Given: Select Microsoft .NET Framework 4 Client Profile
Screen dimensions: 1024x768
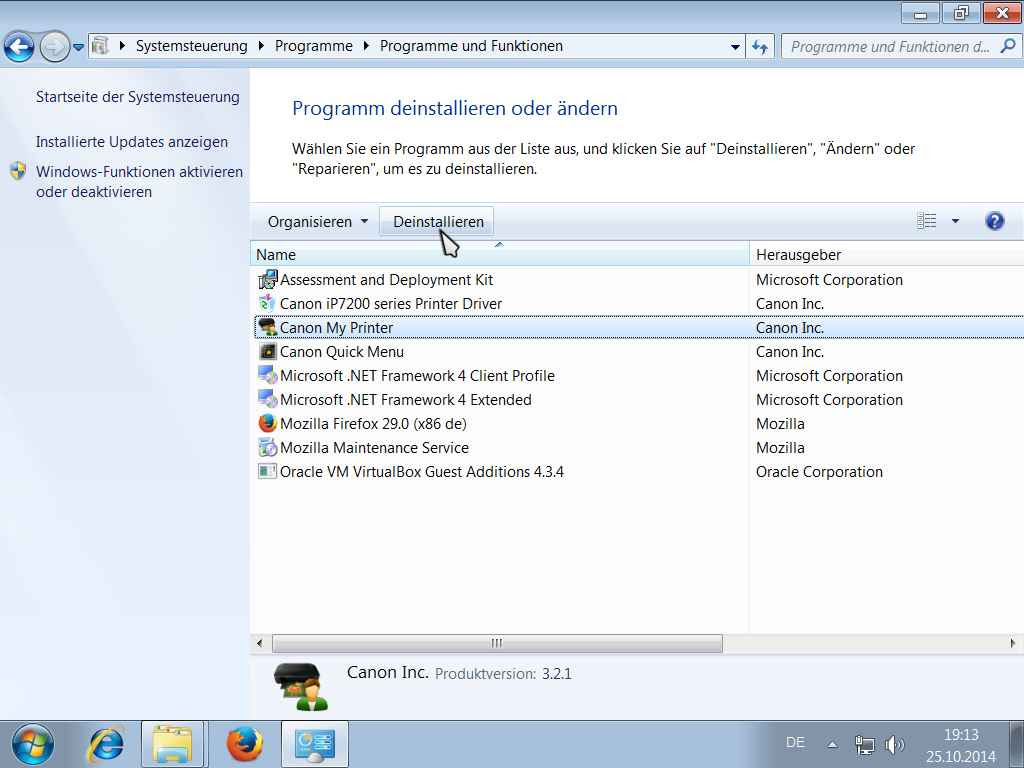Looking at the screenshot, I should (x=417, y=376).
